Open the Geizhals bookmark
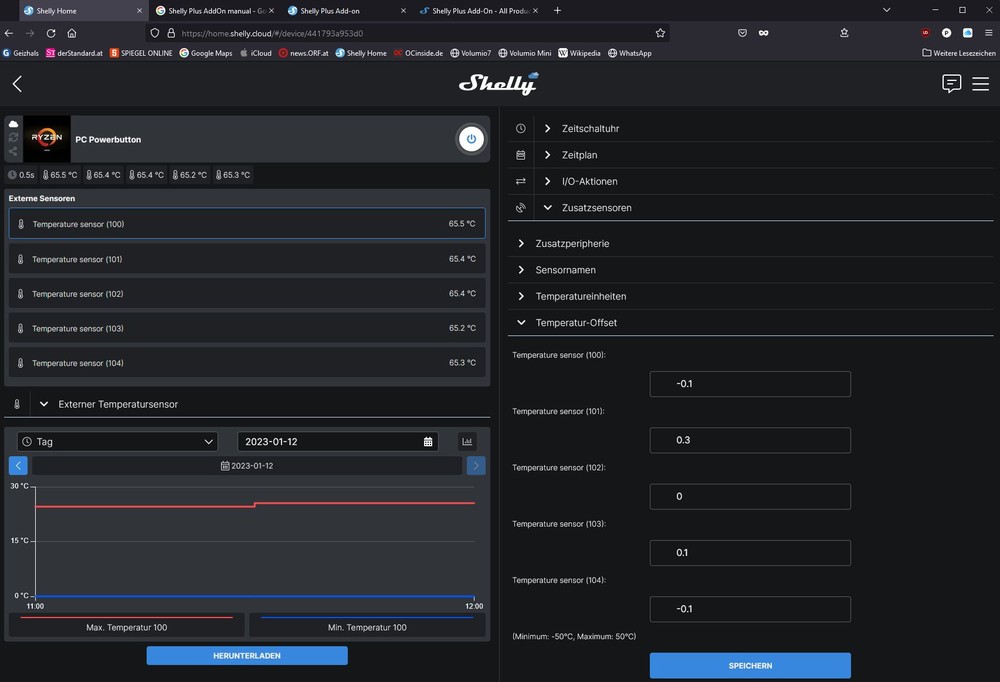Screen dimensions: 1000x682 pyautogui.click(x=21, y=53)
